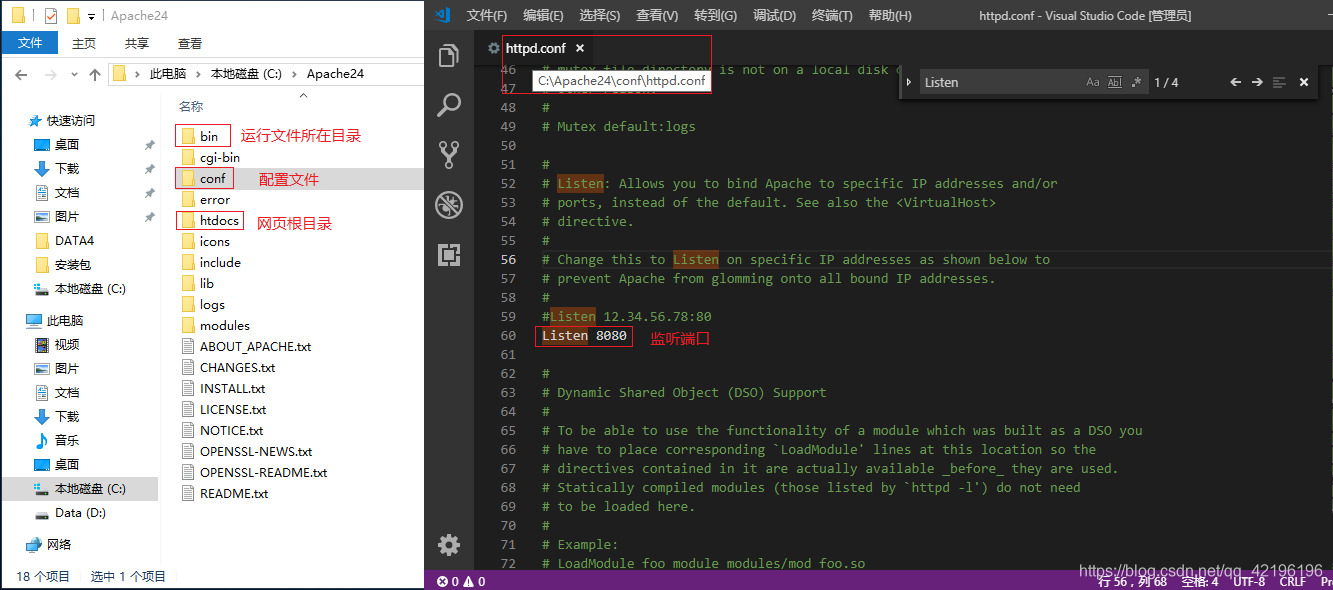Select the cgi-bin folder

pos(220,157)
